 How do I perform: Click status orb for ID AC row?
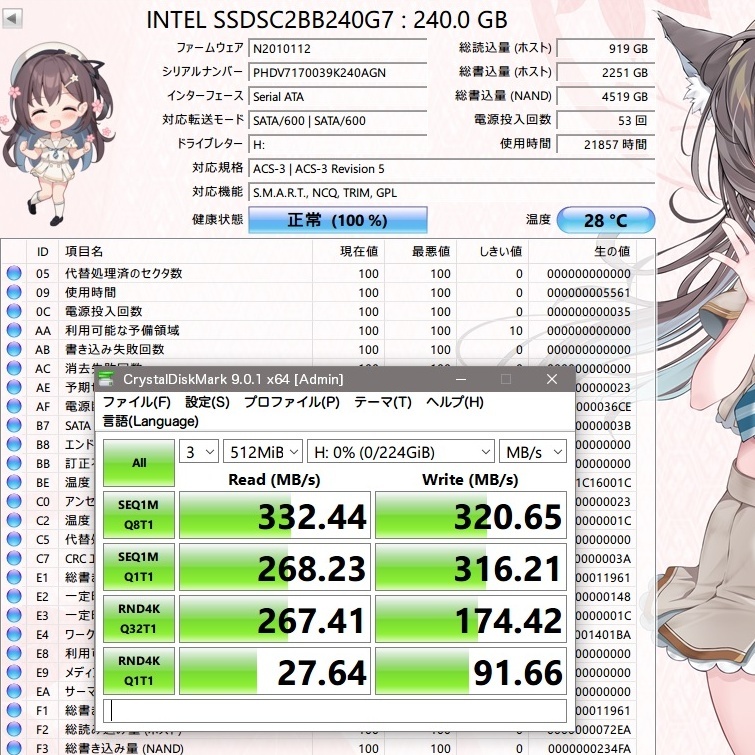tap(14, 368)
